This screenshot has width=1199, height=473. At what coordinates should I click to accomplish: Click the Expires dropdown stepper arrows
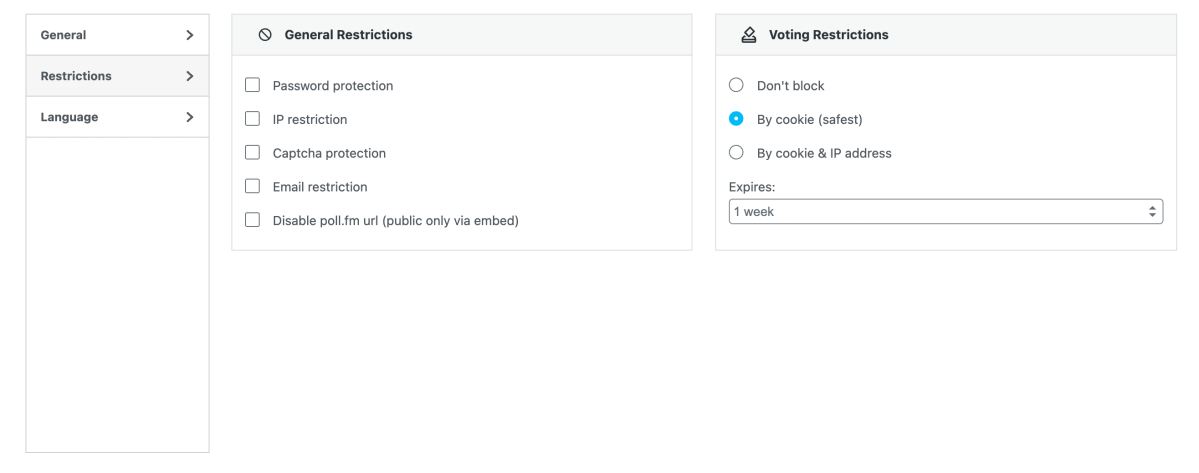pyautogui.click(x=1152, y=212)
